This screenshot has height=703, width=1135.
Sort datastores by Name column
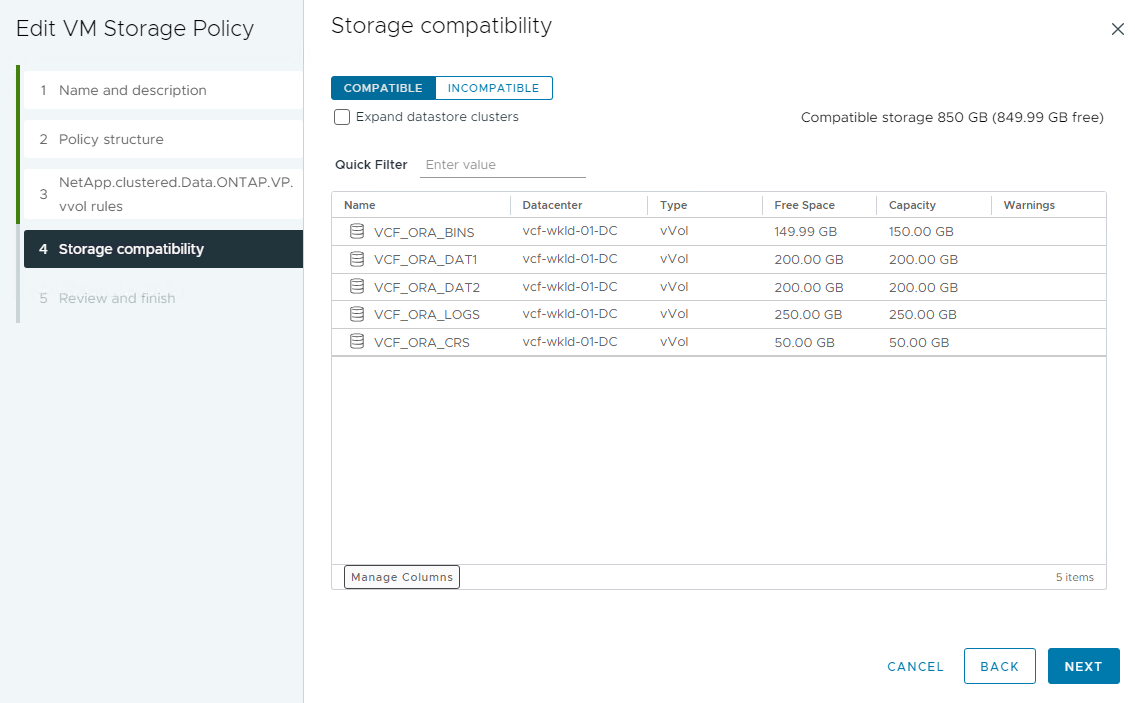point(360,205)
